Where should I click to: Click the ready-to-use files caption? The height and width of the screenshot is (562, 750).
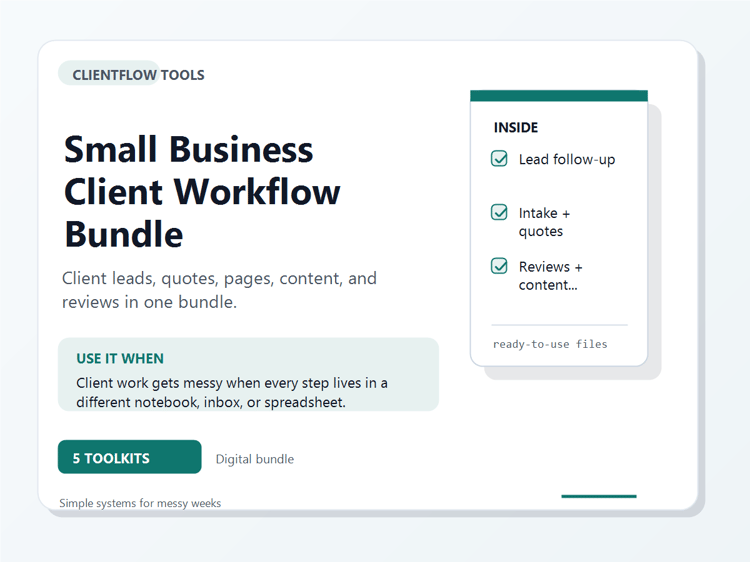[550, 344]
